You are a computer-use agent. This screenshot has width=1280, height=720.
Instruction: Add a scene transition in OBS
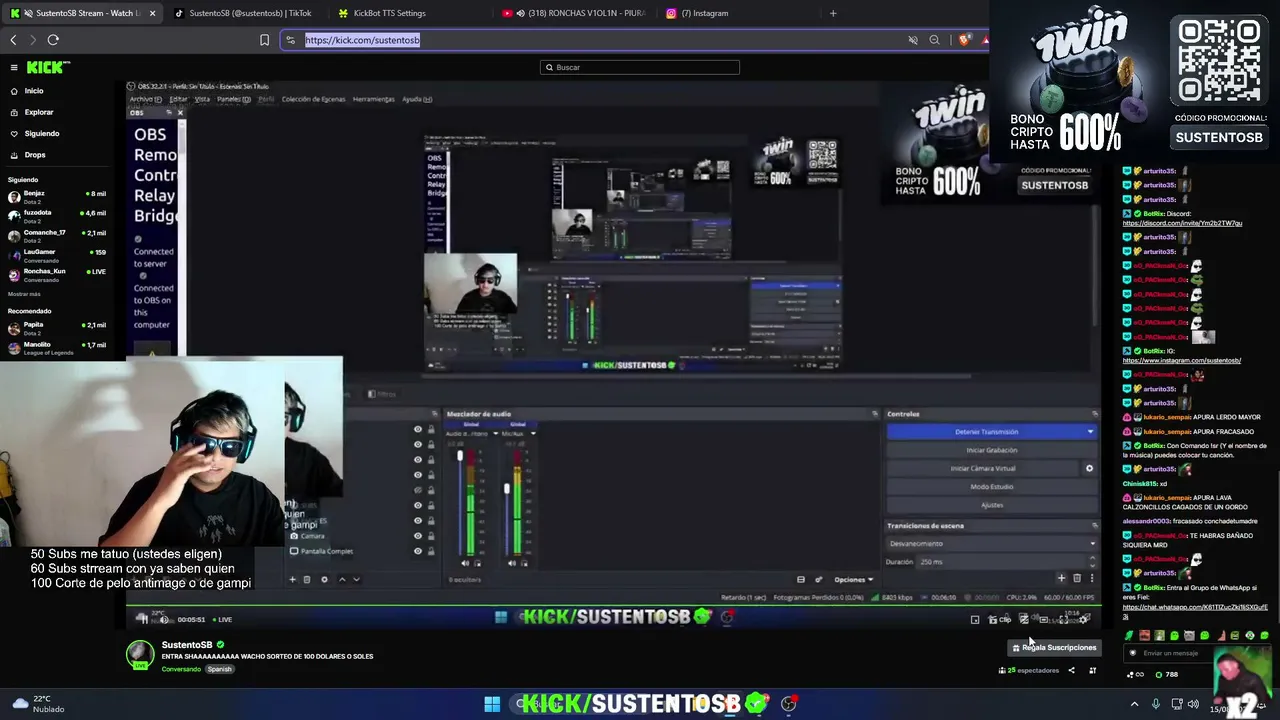tap(1061, 578)
